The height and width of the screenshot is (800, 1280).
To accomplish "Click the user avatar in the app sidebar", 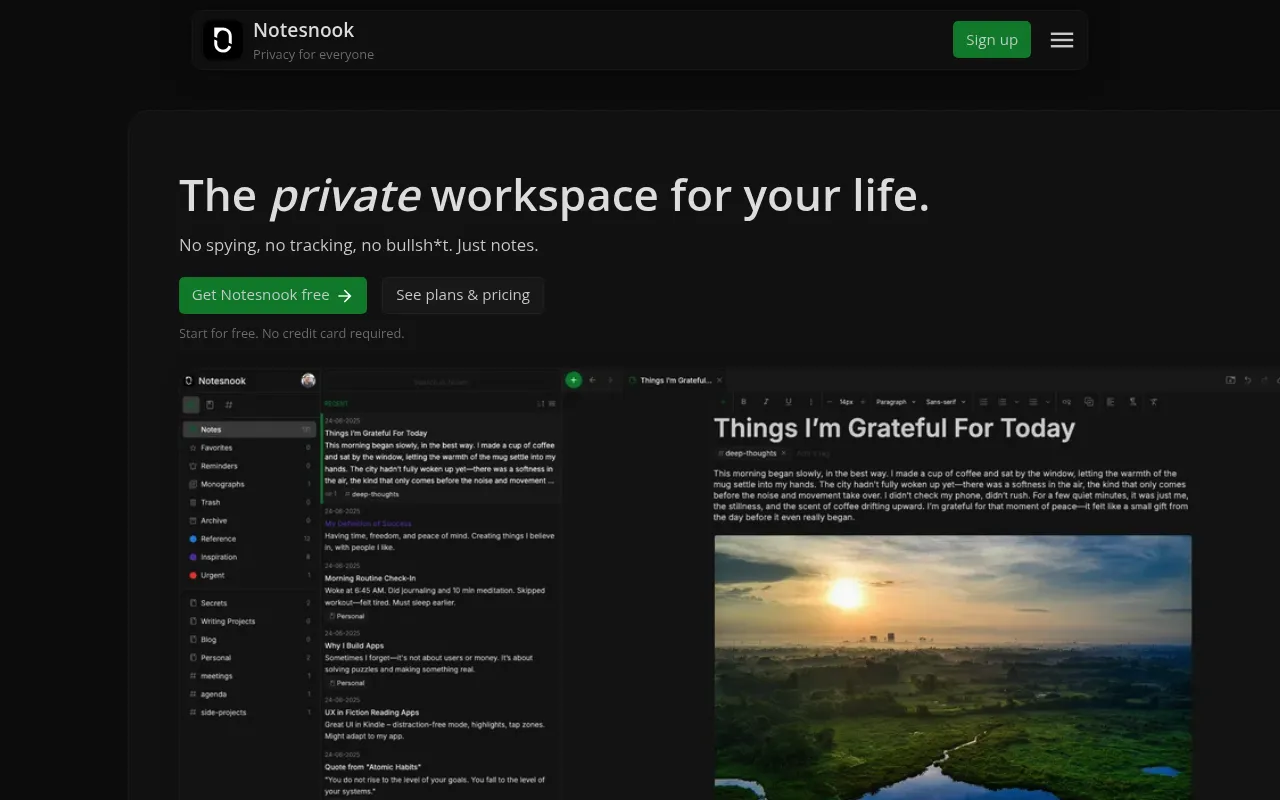I will [308, 380].
